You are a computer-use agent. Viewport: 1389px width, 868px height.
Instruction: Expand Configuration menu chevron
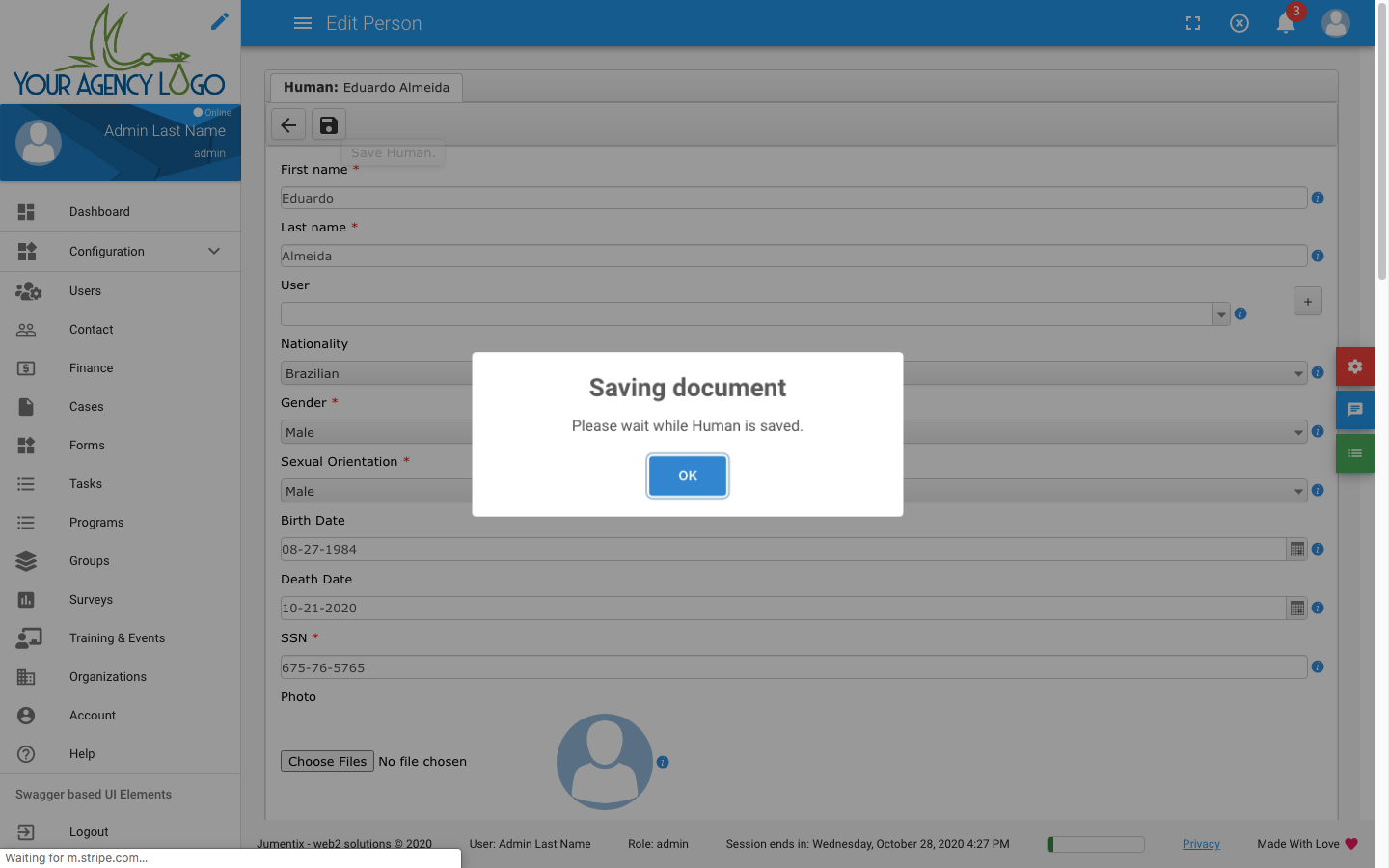point(214,251)
